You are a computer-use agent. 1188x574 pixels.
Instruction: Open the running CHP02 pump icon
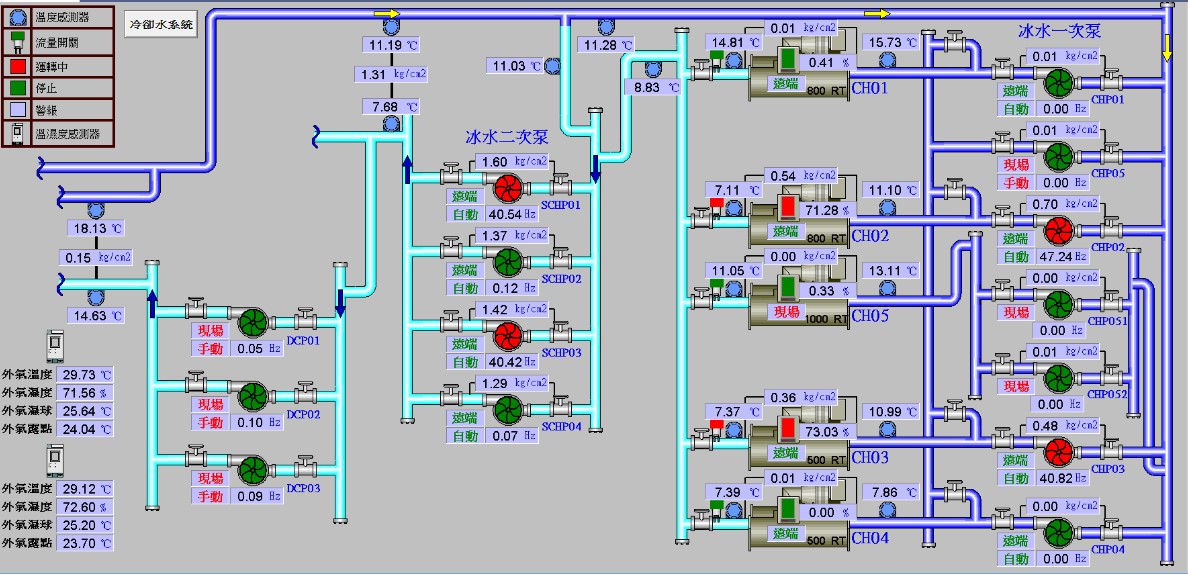pos(1058,230)
